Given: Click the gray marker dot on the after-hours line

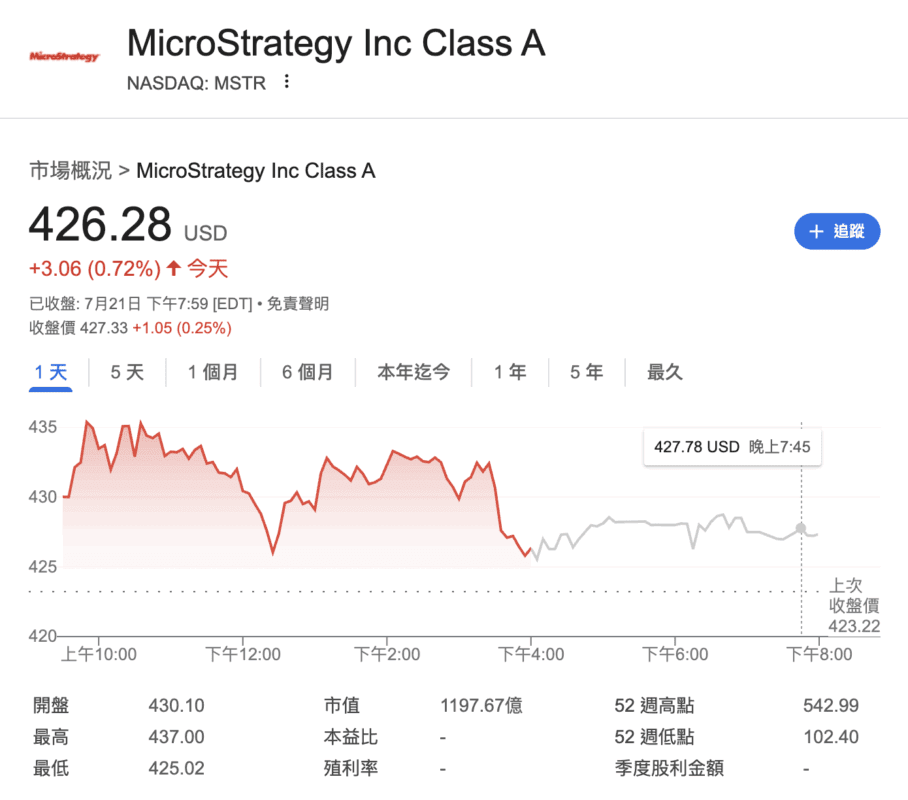Looking at the screenshot, I should [x=801, y=528].
